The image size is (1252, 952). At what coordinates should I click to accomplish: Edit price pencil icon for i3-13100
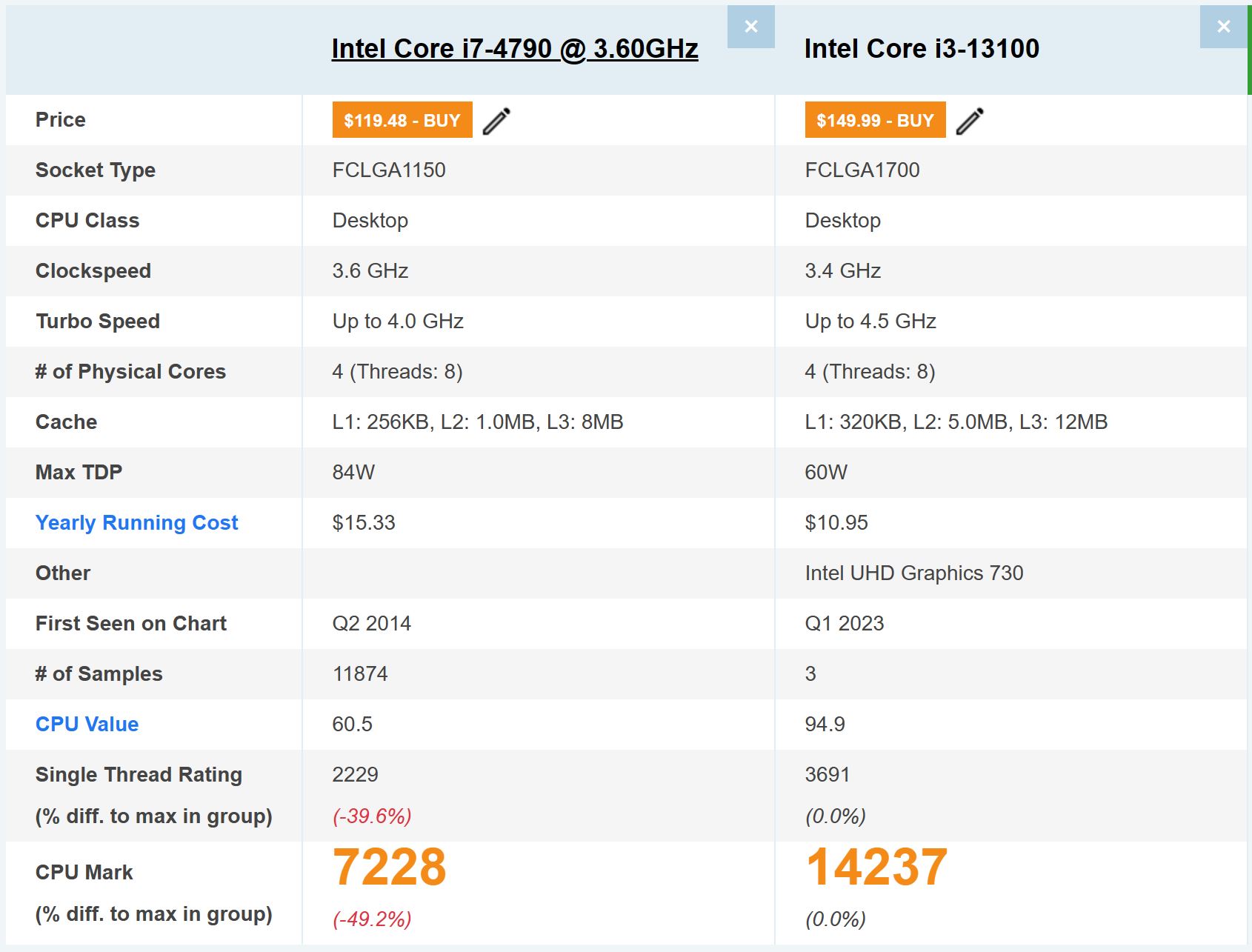[969, 121]
